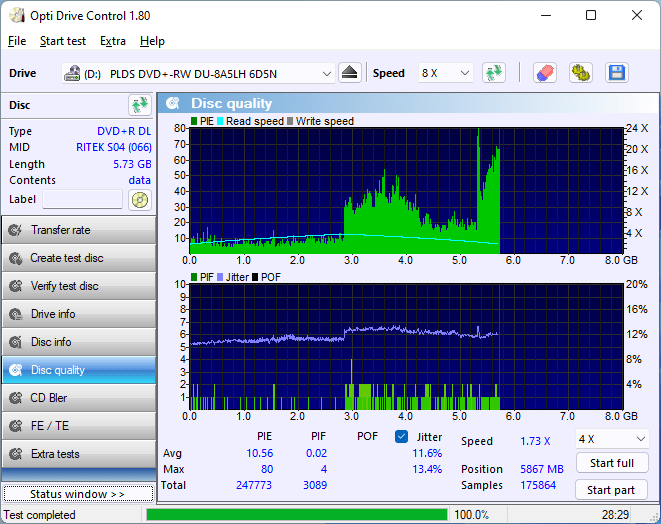Open the options gear icon in toolbar
This screenshot has height=524, width=661.
[x=580, y=73]
